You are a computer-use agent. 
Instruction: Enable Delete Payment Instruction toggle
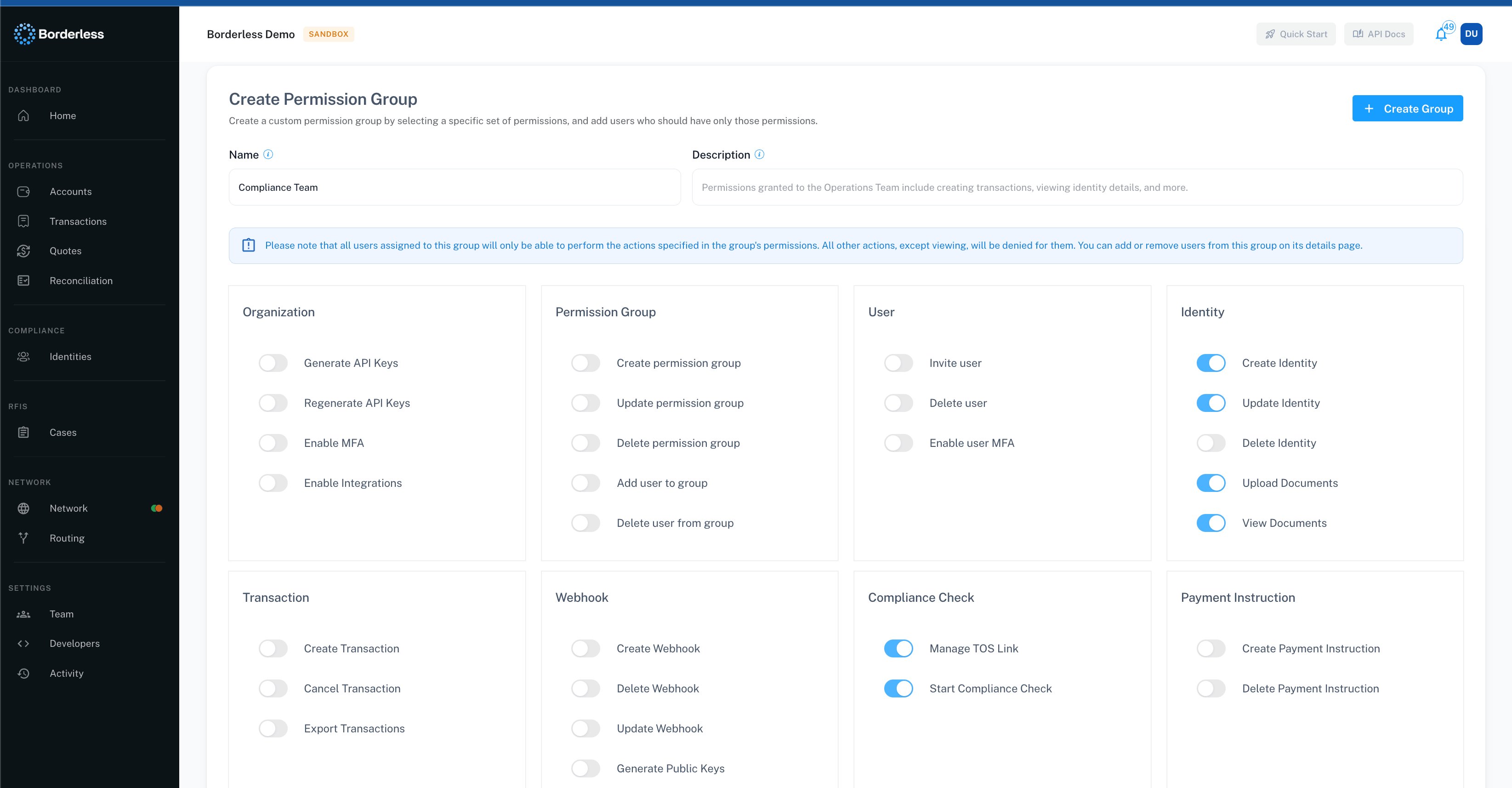[1211, 688]
